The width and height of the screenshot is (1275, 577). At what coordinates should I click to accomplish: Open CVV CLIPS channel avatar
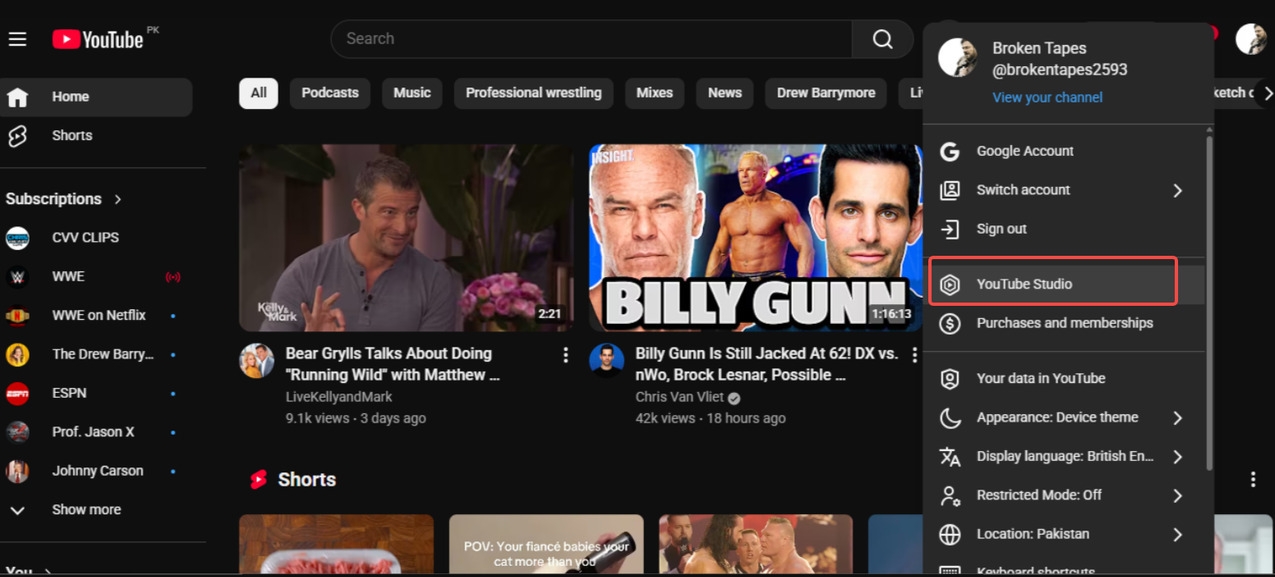(x=17, y=238)
